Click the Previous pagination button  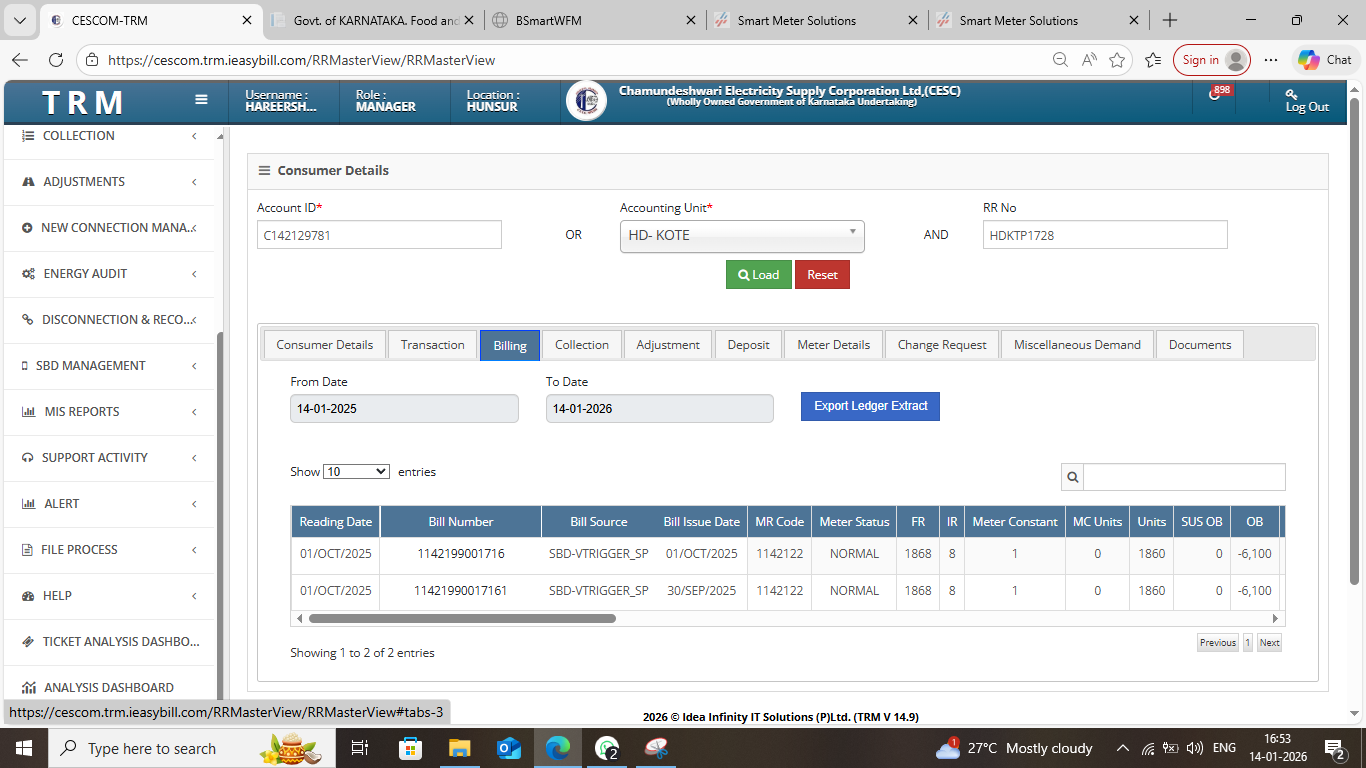[x=1218, y=643]
